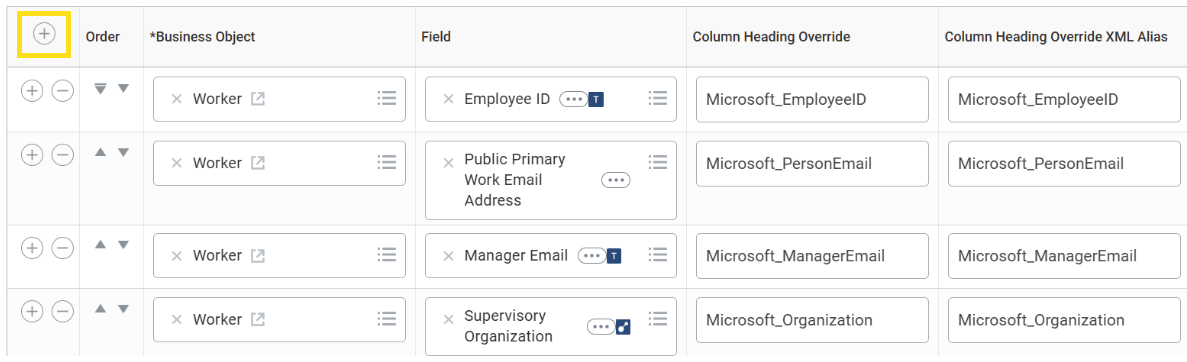
Task: Move the Public Primary Work Email row down
Action: tap(123, 152)
